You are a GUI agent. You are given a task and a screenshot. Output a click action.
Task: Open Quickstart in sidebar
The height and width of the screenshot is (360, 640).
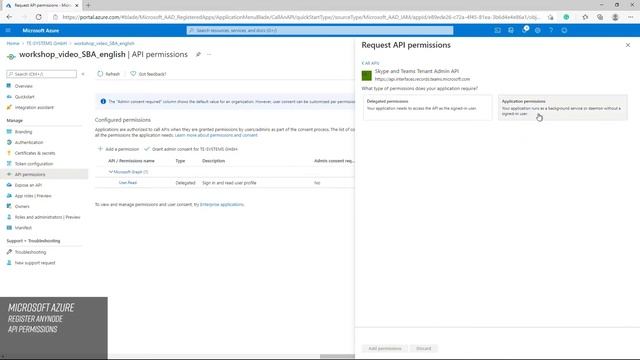tap(24, 97)
